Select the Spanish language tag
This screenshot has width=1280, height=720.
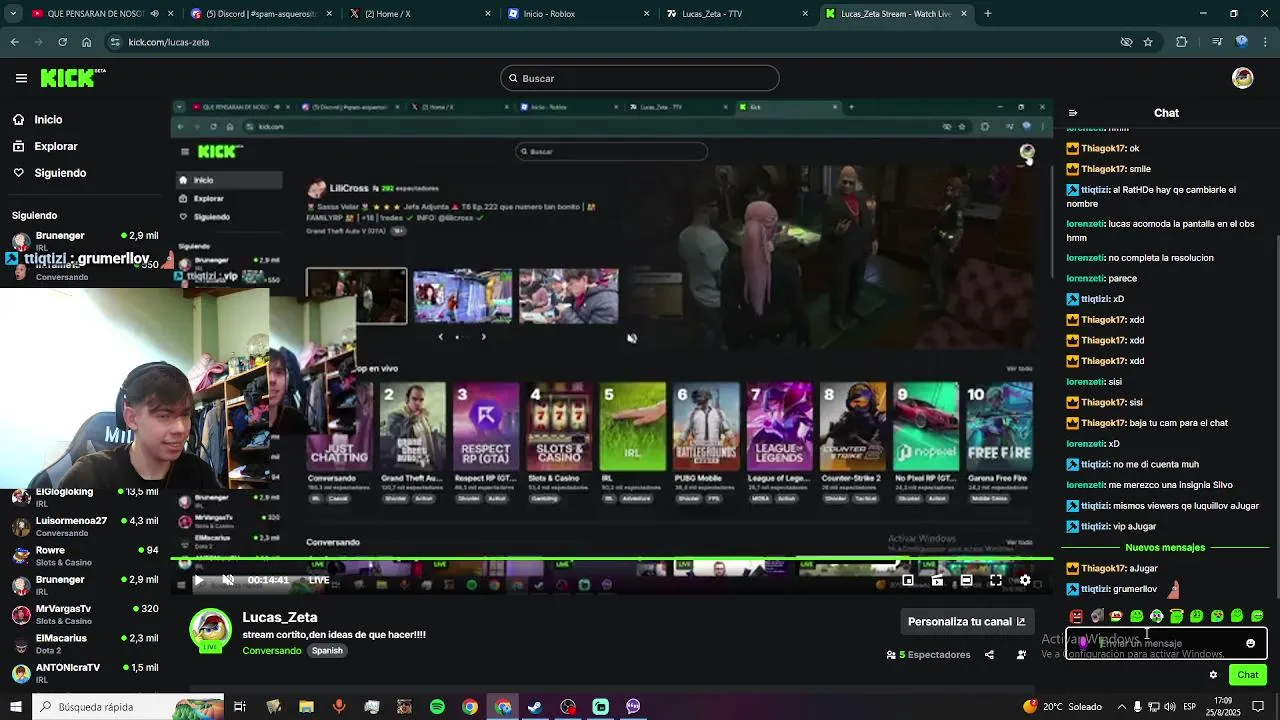(327, 650)
